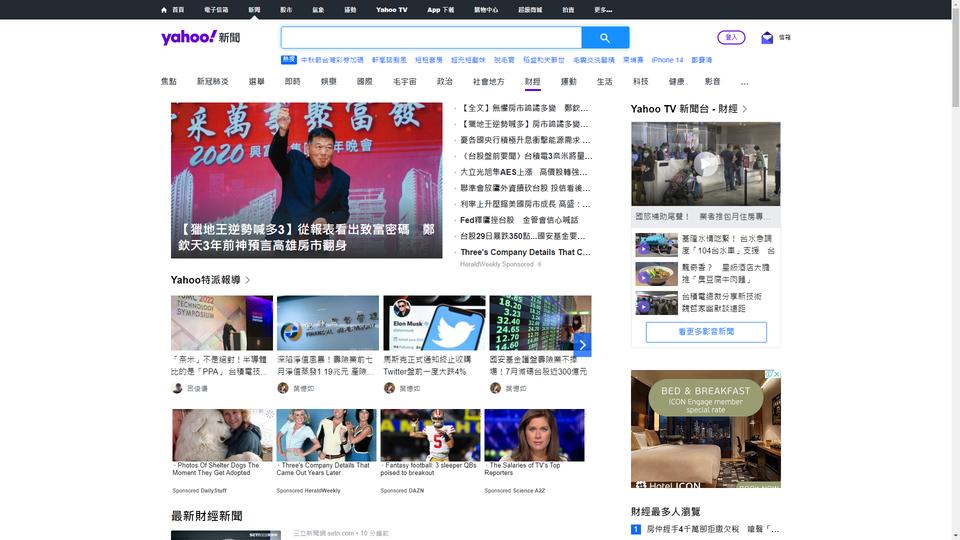
Task: Open top-ranked 房仲經手4千萬 article
Action: (x=712, y=529)
